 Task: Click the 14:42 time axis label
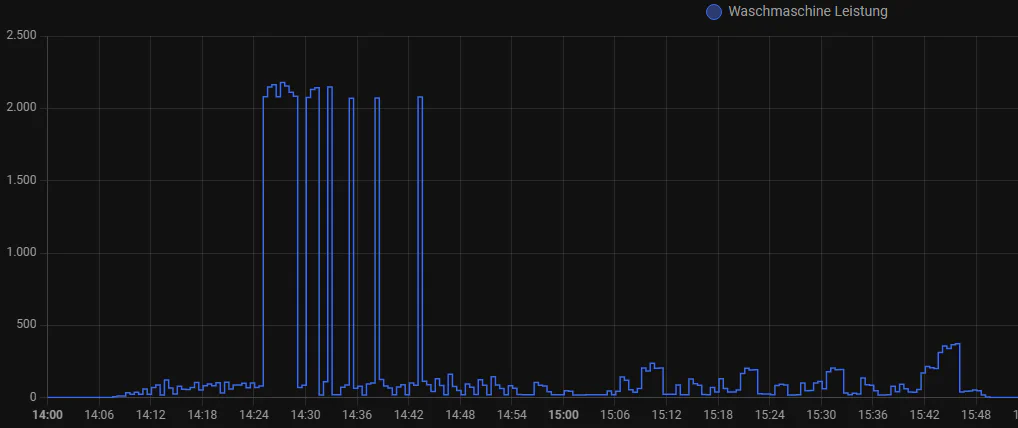tap(409, 414)
